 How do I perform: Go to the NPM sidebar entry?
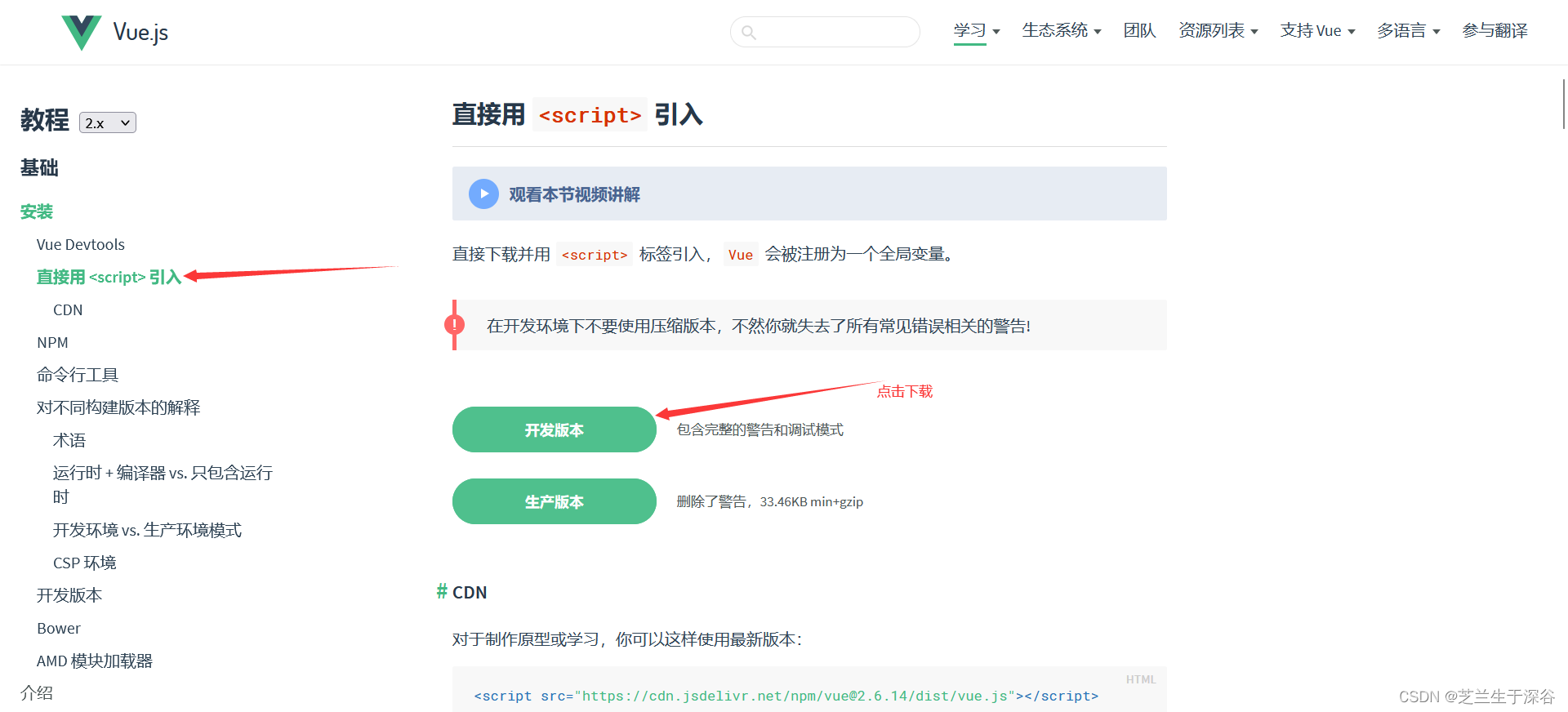52,342
